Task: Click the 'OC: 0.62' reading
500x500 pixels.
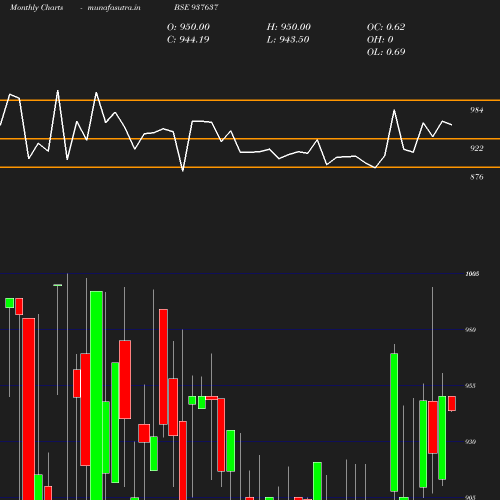Action: 386,27
